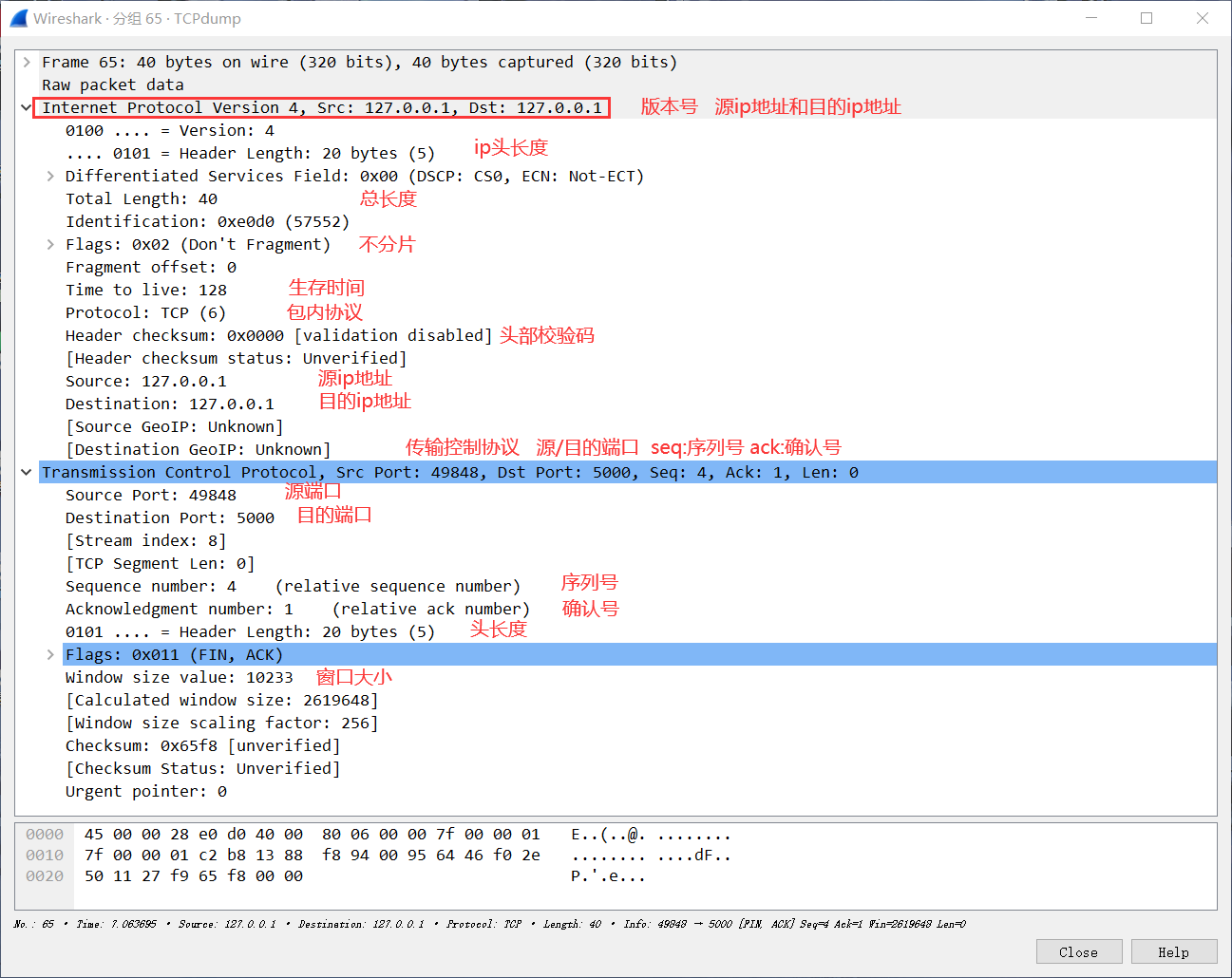Click the ASCII text 'P.'.e...' in bytes pane
Screen dimensions: 1232x978
tap(608, 876)
